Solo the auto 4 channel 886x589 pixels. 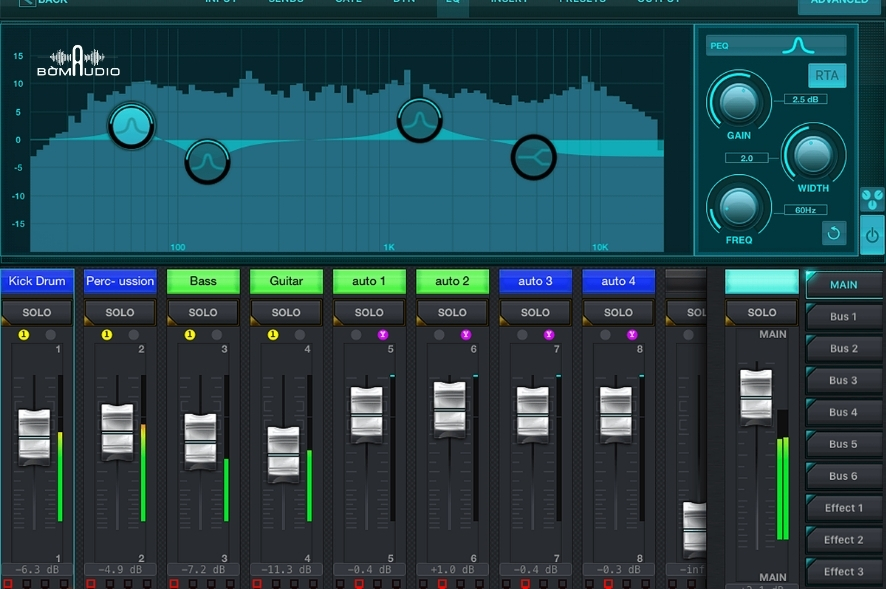click(618, 313)
